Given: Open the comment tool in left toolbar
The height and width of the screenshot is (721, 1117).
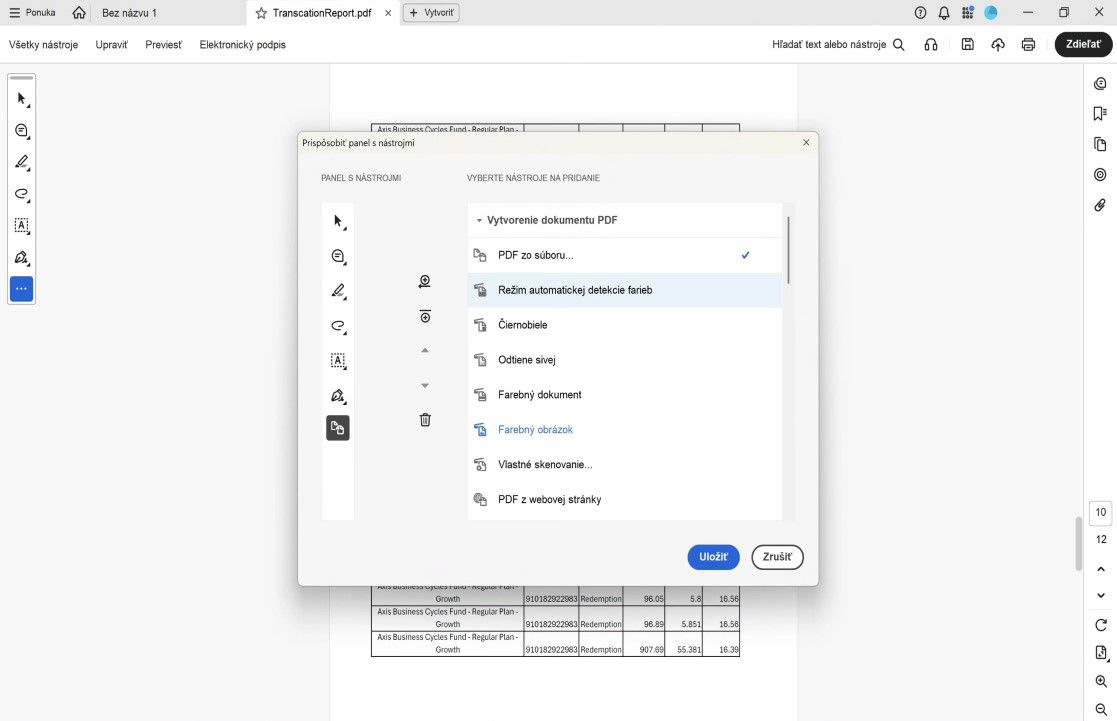Looking at the screenshot, I should [x=21, y=131].
